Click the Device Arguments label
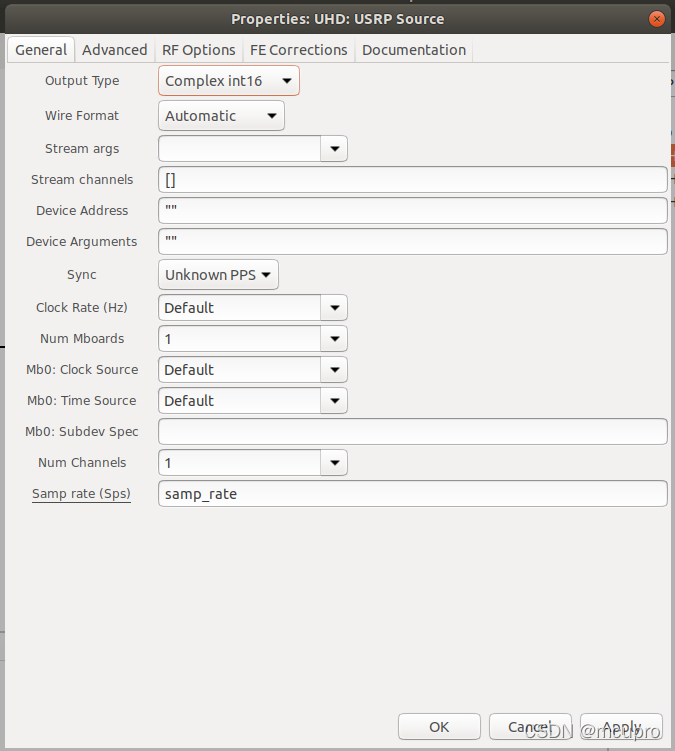675x751 pixels. [81, 241]
